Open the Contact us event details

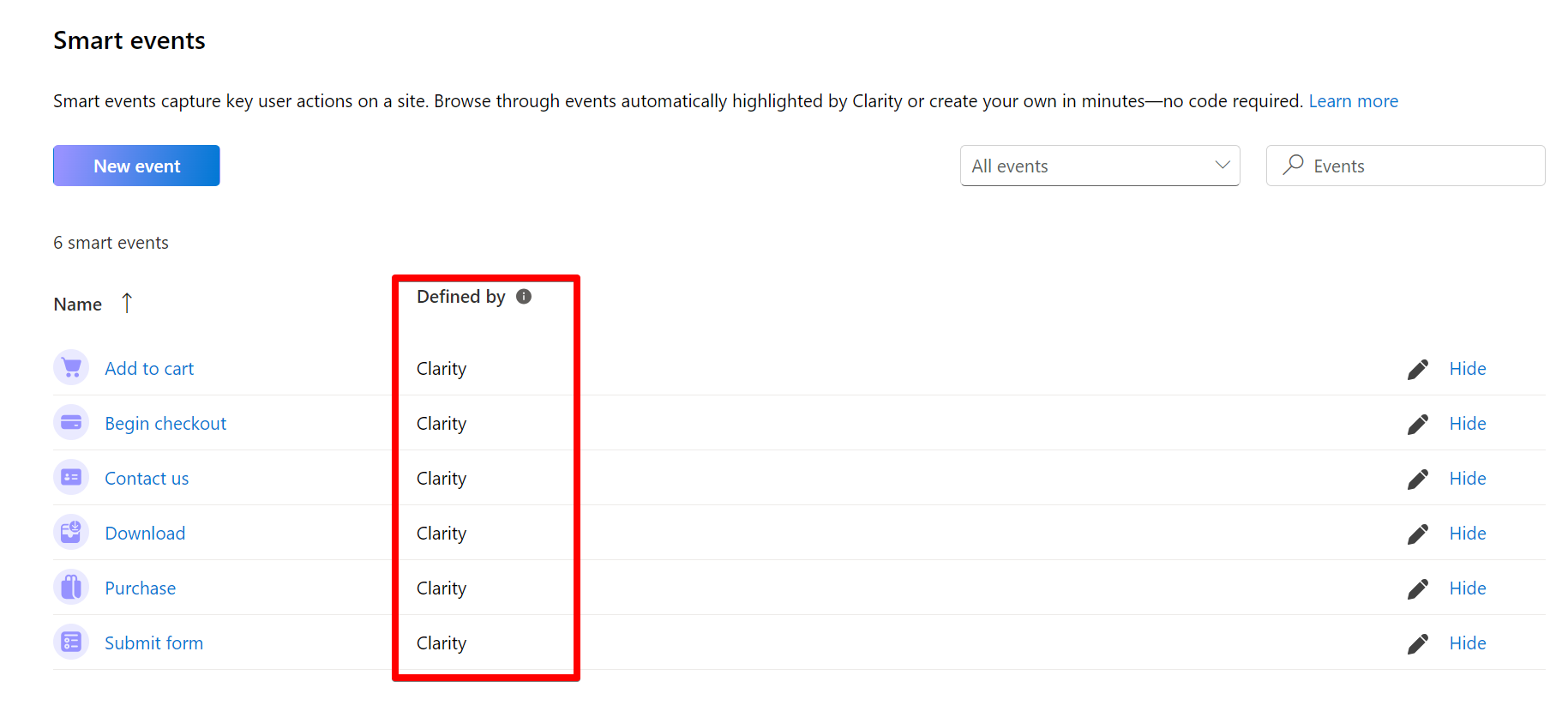[x=147, y=477]
